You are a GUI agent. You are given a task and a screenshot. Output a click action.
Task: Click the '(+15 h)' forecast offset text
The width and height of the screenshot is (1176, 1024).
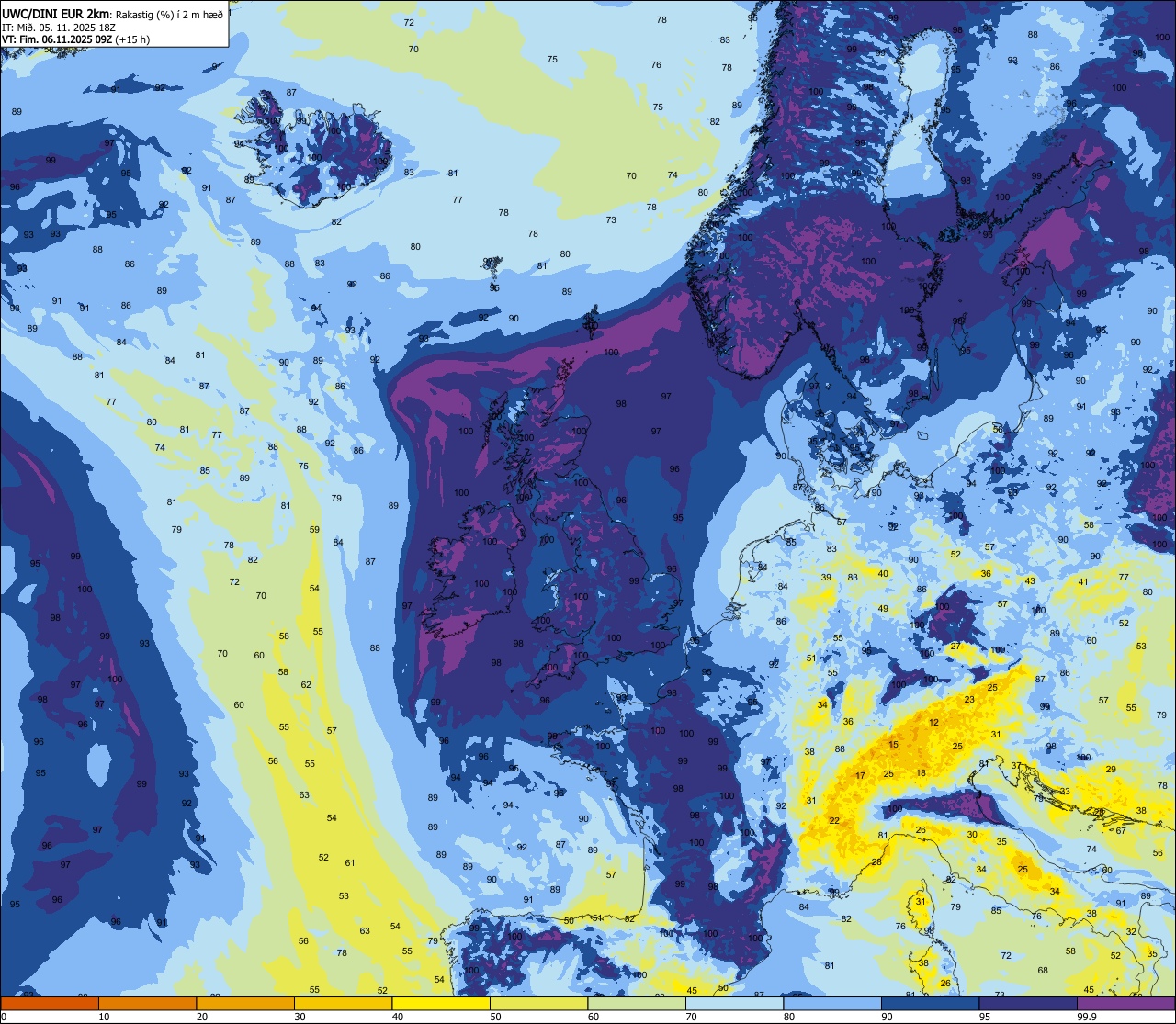(x=132, y=39)
